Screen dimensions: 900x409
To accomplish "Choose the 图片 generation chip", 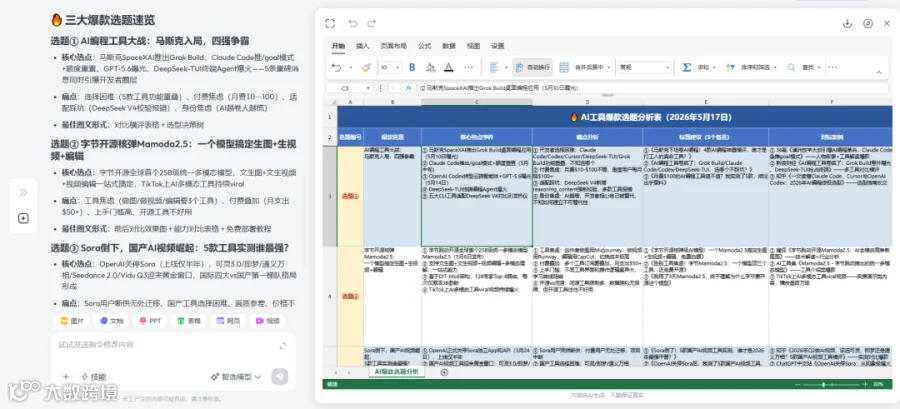I will 73,321.
